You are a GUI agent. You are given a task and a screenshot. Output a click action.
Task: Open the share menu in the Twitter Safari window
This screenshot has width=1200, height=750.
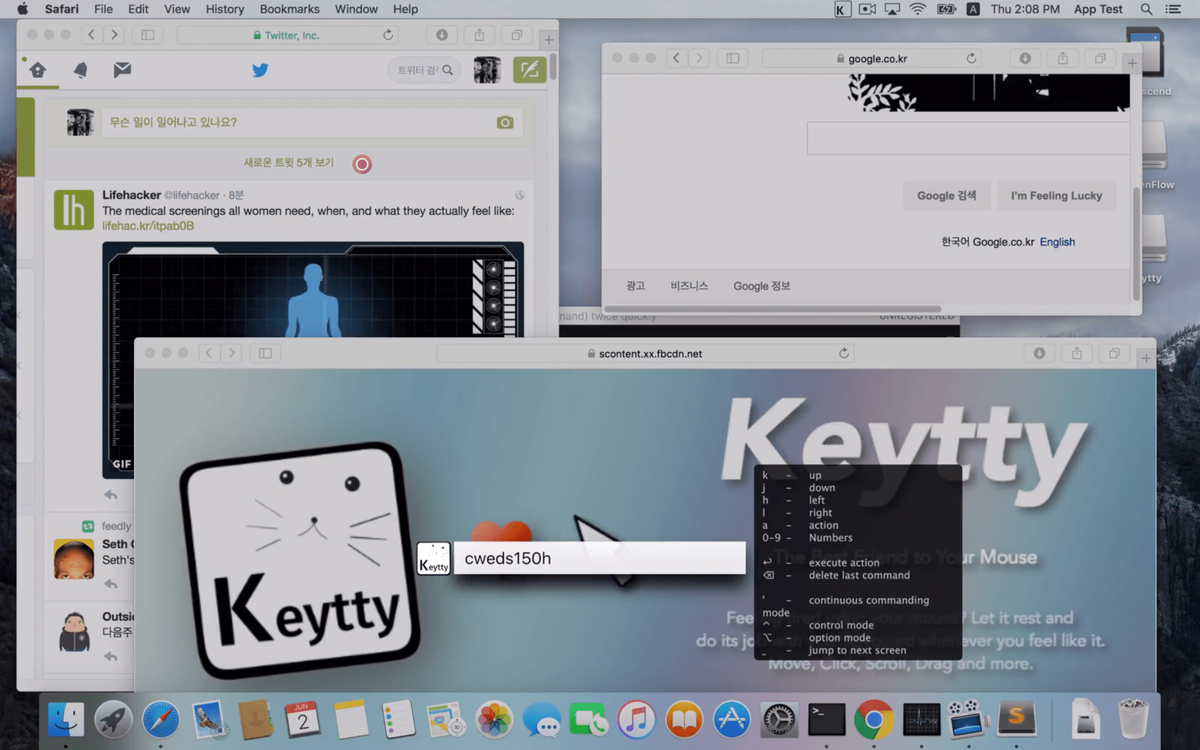480,35
